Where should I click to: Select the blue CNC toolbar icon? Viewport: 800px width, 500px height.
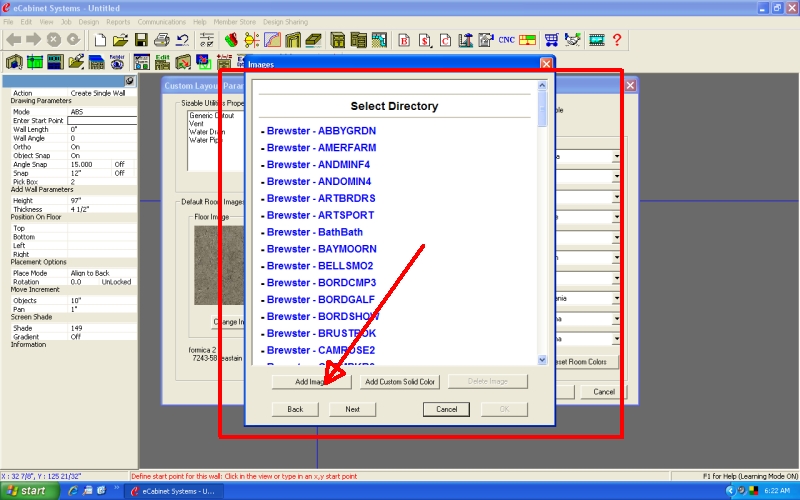[506, 40]
